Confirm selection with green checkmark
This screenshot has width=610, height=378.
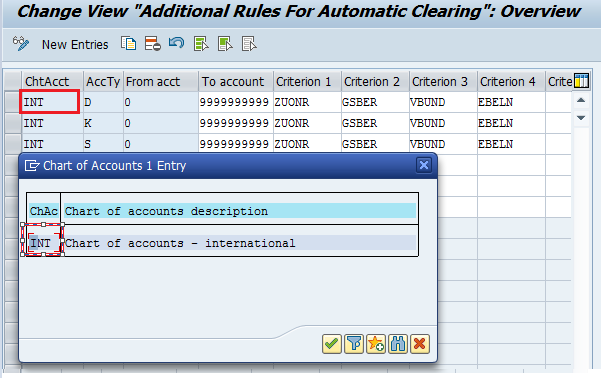[332, 344]
